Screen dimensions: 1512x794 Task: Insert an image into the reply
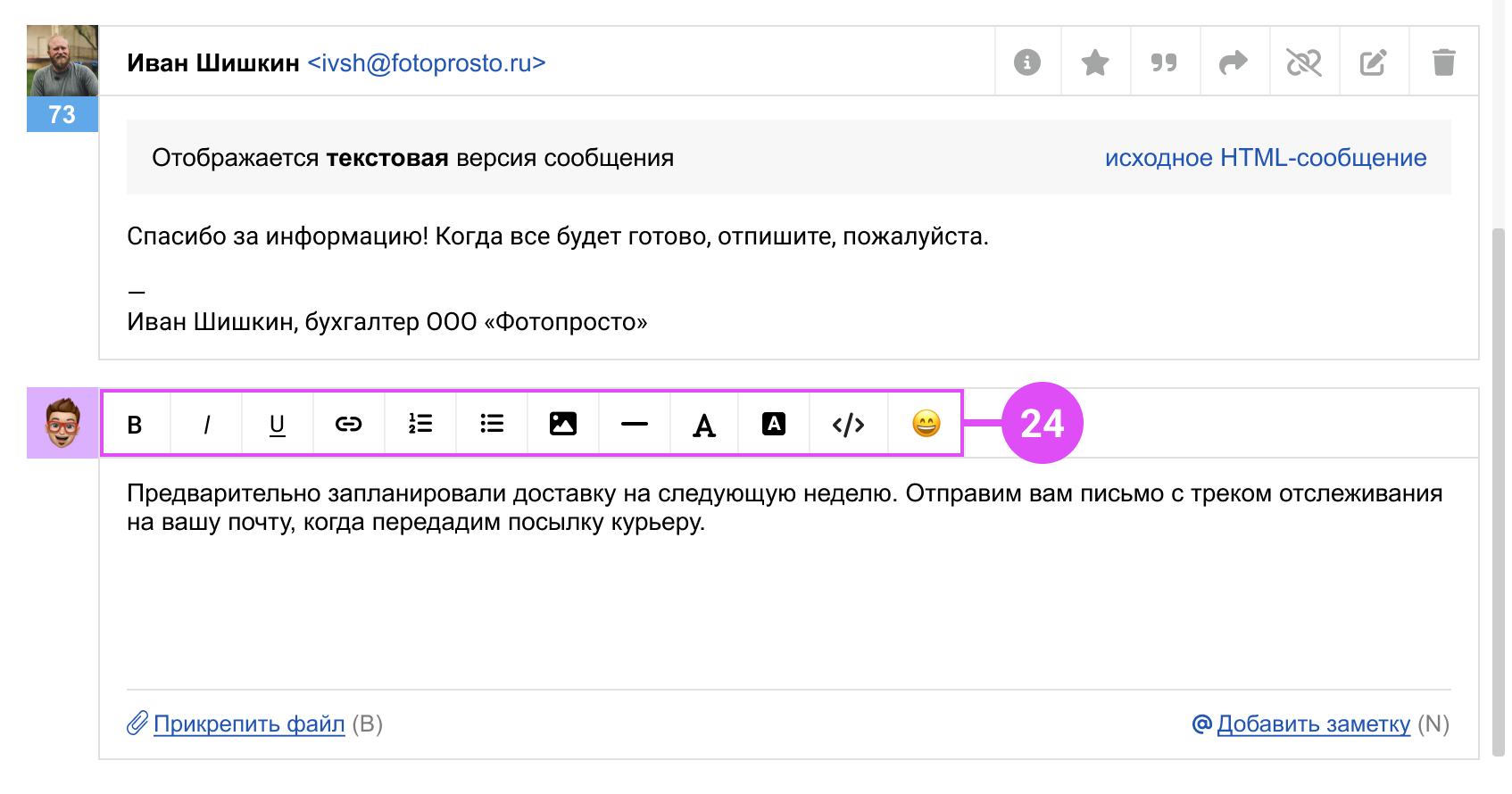pyautogui.click(x=563, y=424)
